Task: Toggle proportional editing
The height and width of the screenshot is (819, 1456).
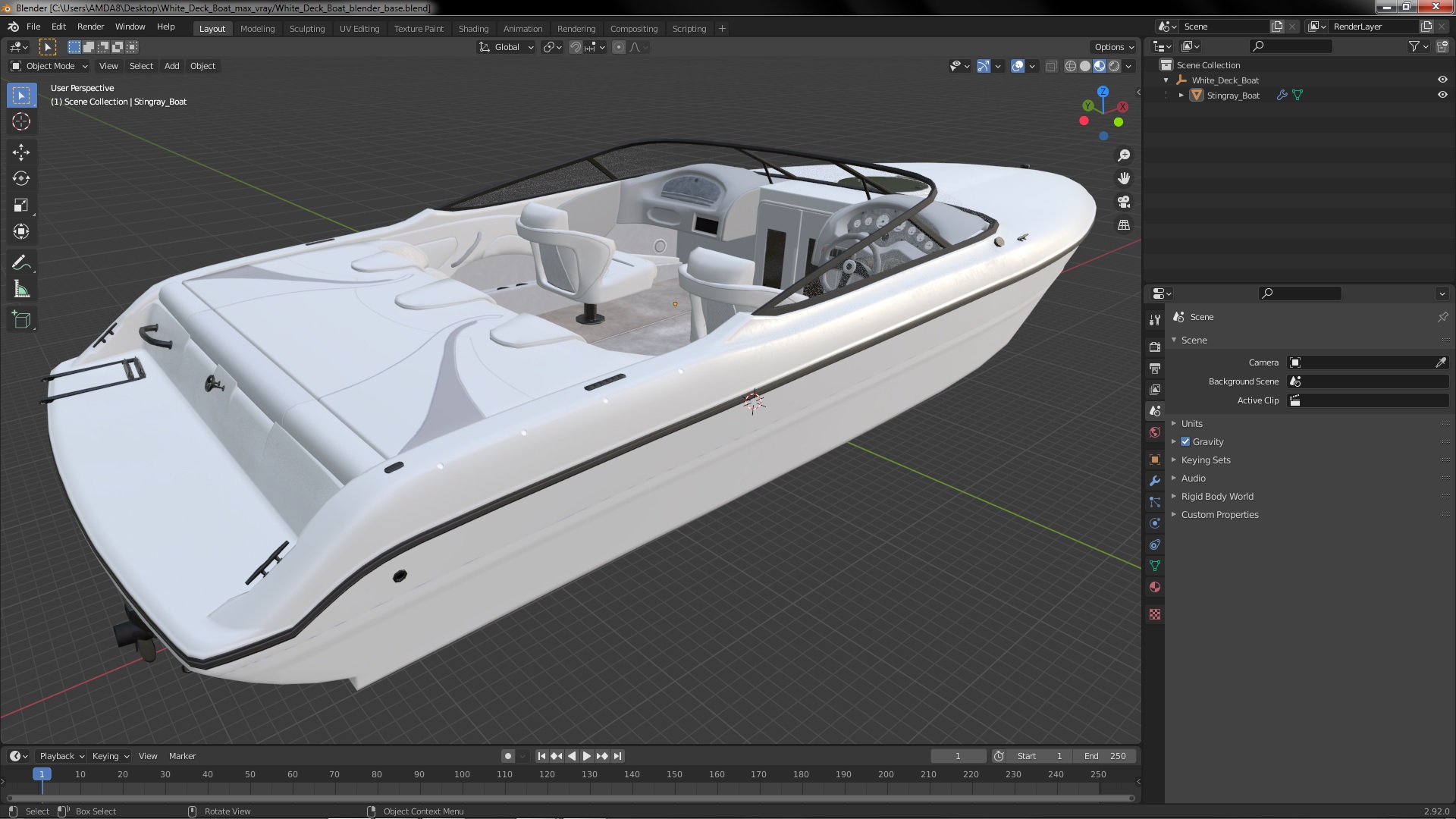Action: (619, 47)
